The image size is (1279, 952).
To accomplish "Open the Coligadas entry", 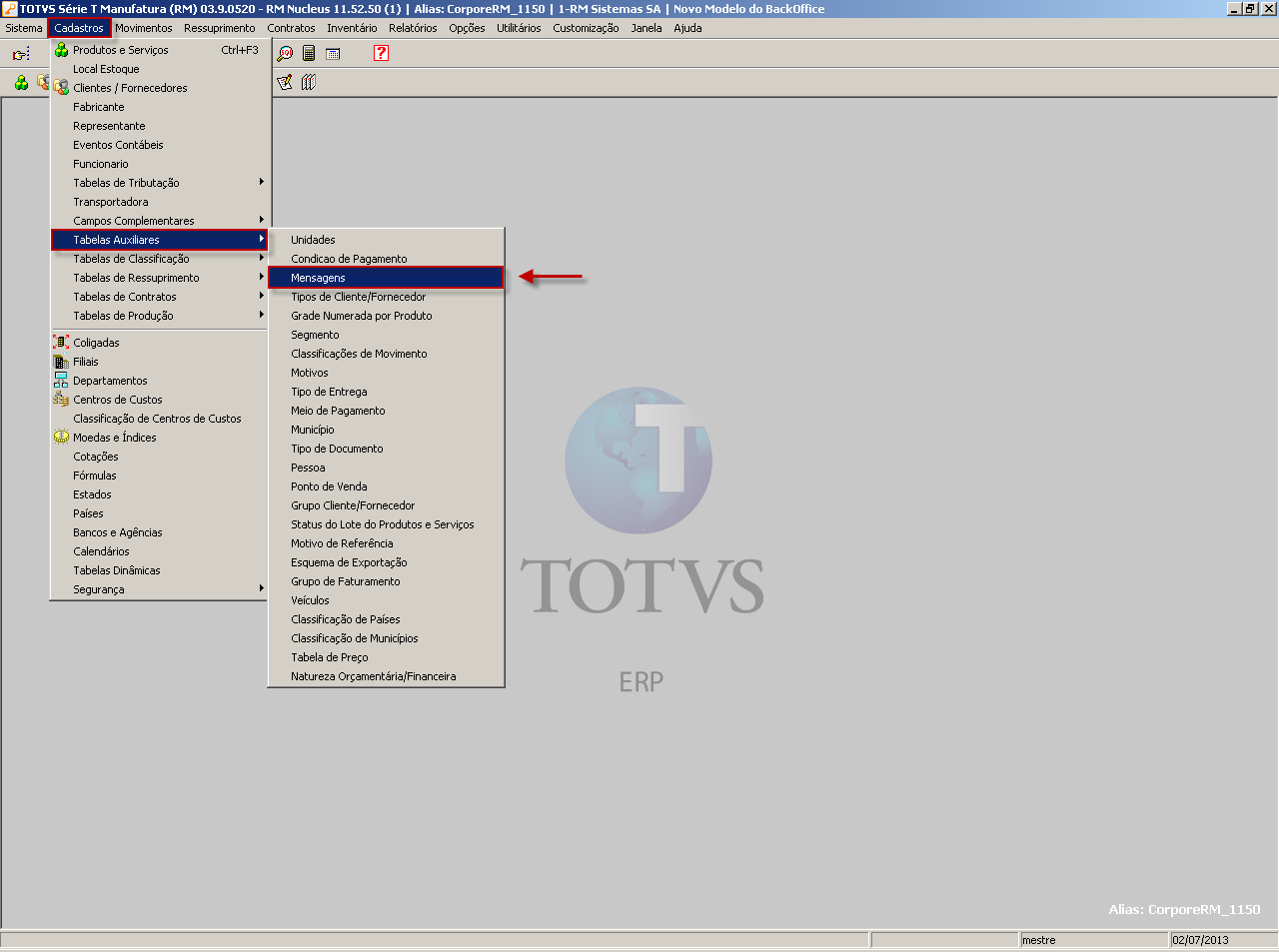I will coord(161,343).
